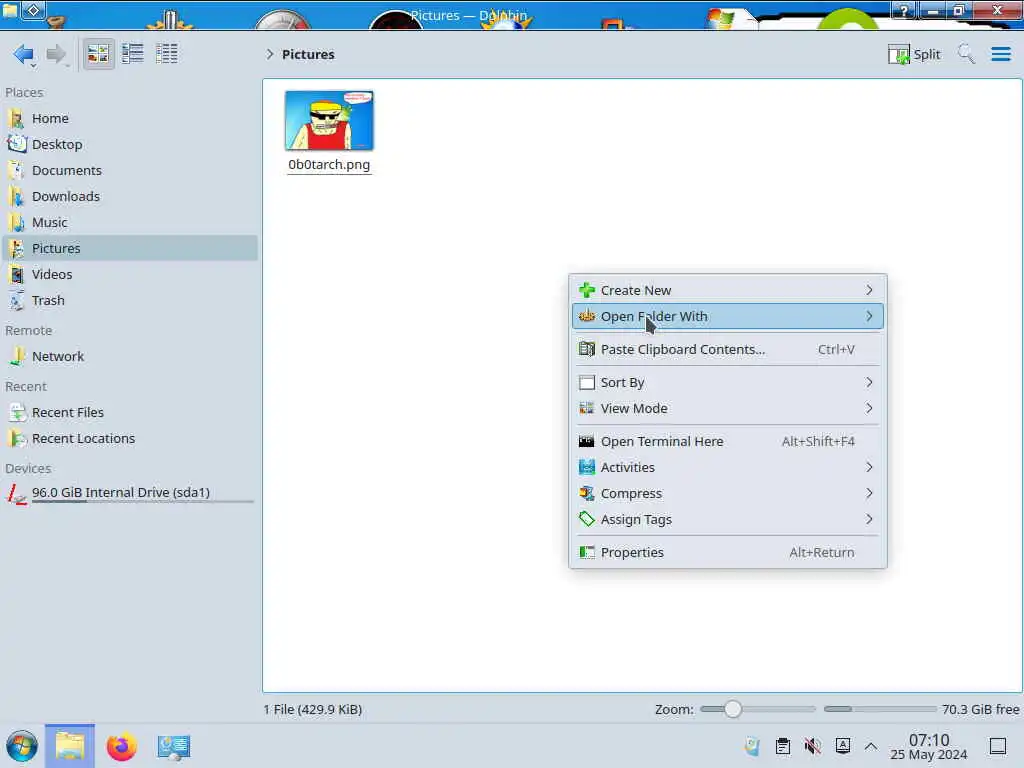Click the Videos folder icon in Places
Viewport: 1024px width, 768px height.
(17, 274)
